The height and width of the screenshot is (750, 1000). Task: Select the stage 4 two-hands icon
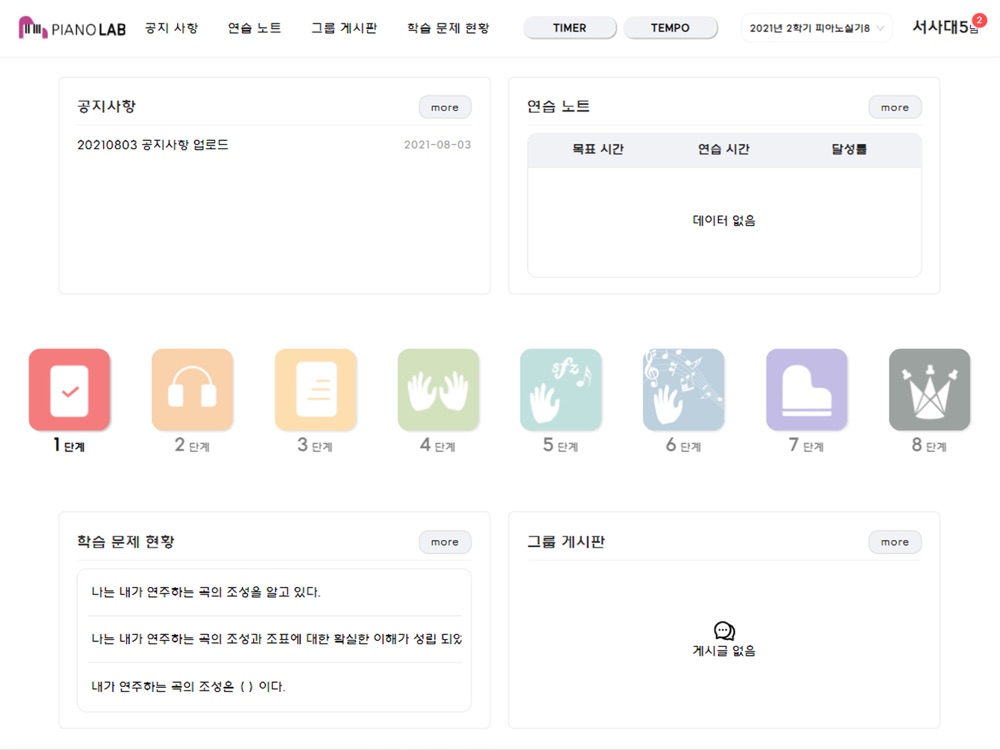[x=438, y=390]
